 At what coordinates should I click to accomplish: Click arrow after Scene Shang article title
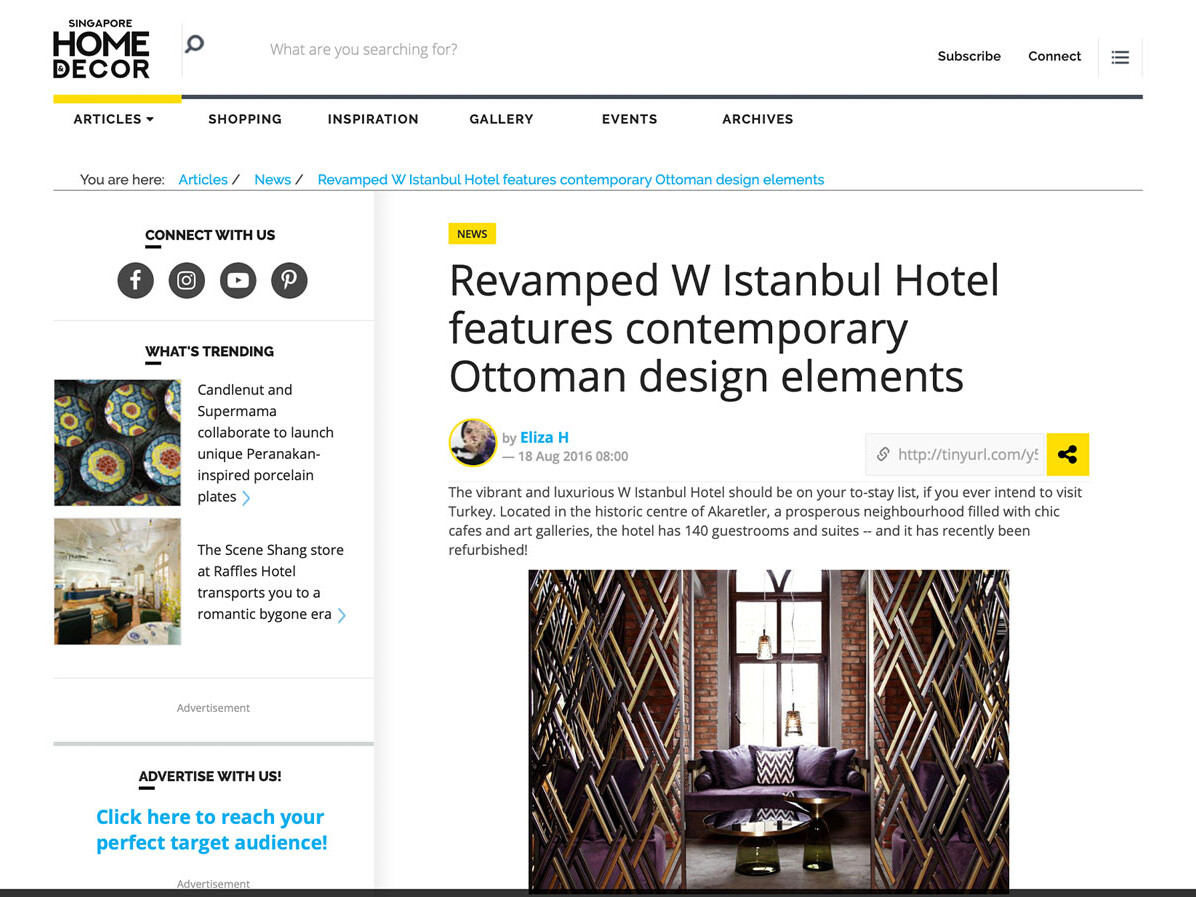coord(342,616)
